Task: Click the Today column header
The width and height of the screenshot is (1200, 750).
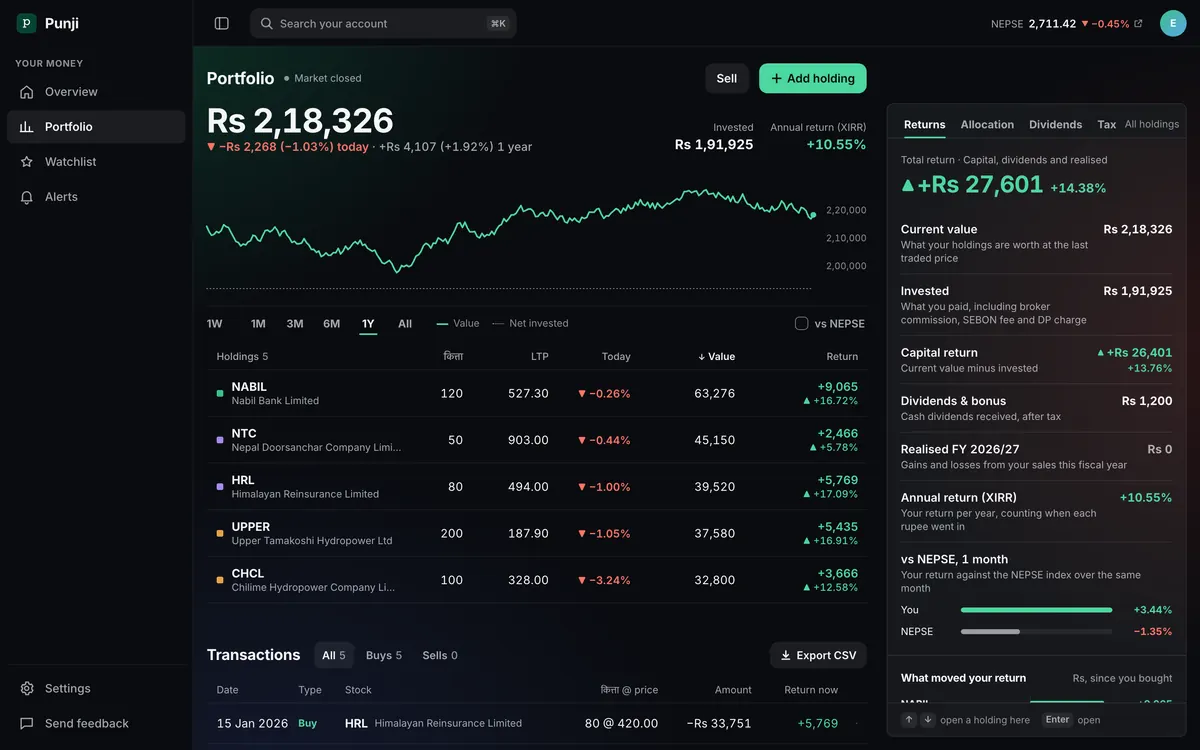Action: [616, 356]
